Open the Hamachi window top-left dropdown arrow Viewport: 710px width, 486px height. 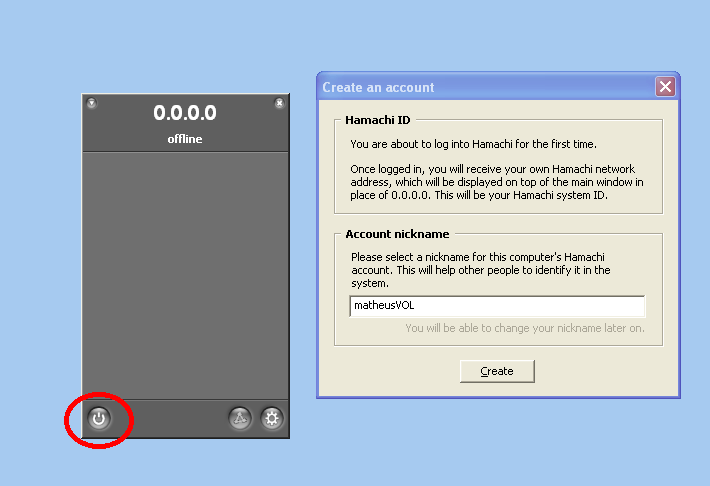[x=92, y=103]
